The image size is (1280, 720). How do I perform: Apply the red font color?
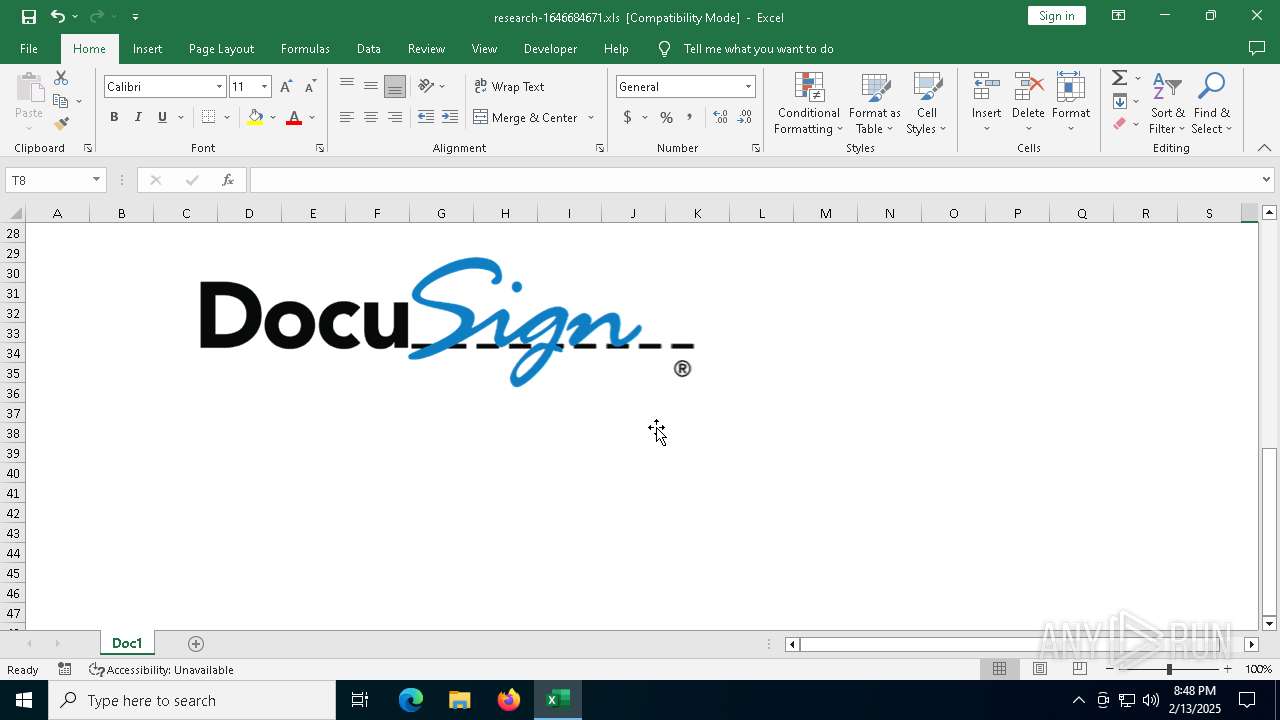tap(294, 117)
